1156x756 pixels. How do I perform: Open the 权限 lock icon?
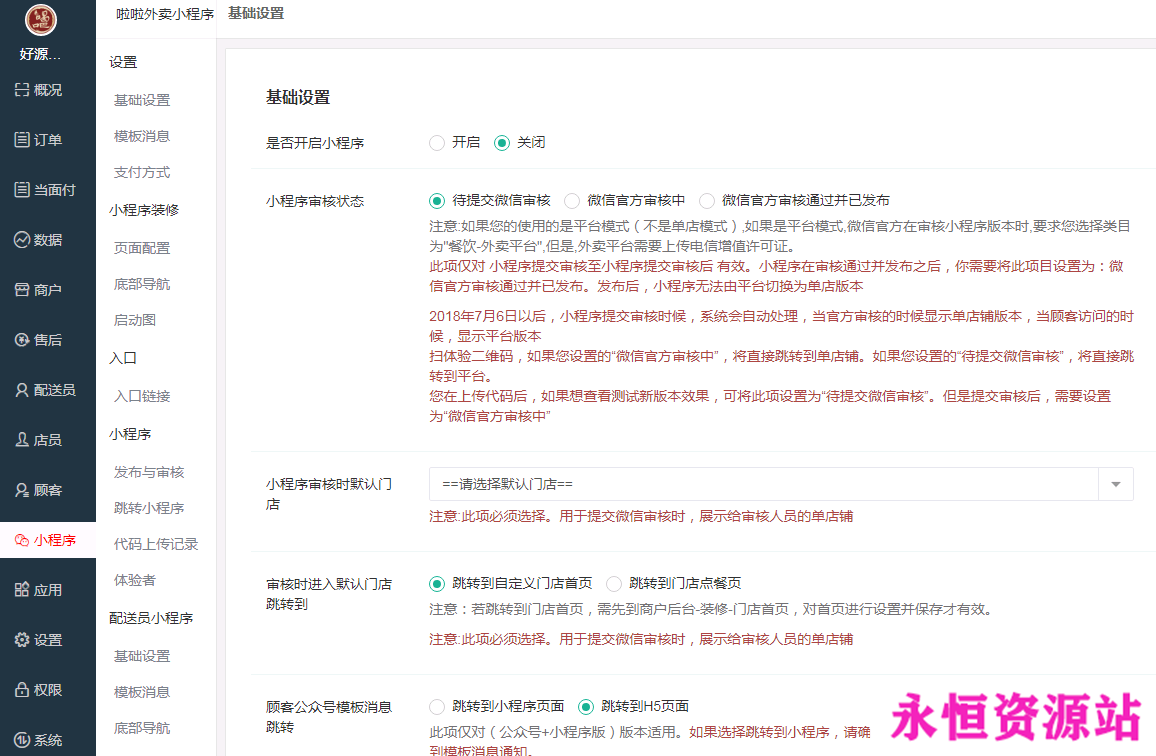point(22,690)
